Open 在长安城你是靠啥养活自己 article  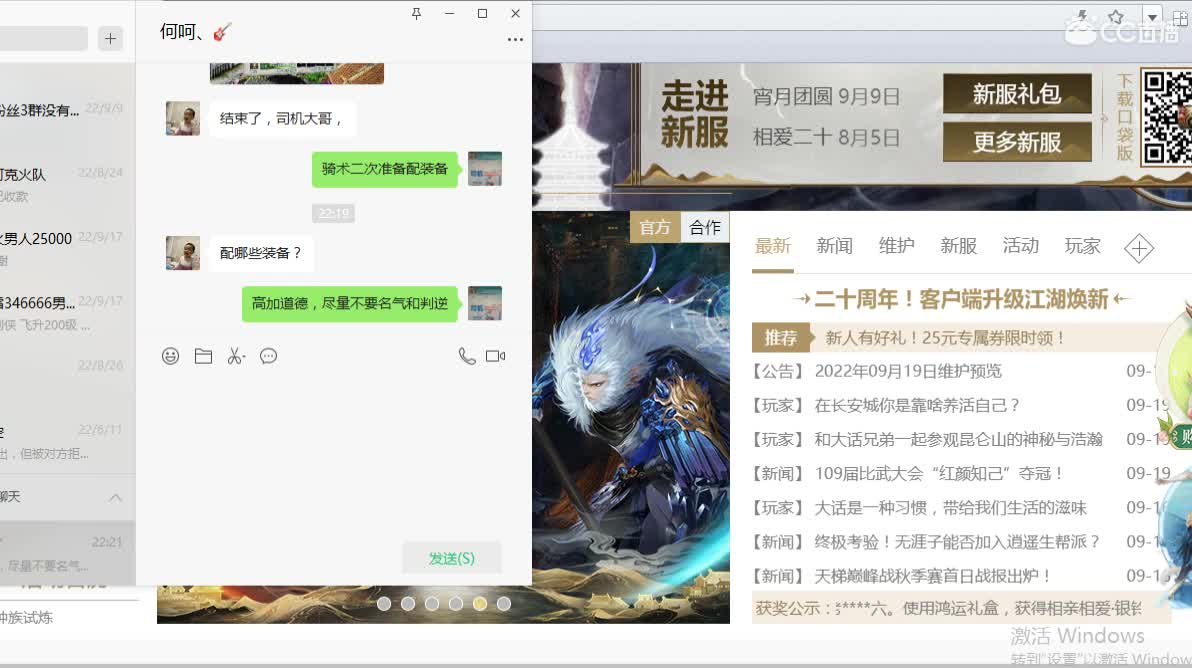(x=918, y=405)
